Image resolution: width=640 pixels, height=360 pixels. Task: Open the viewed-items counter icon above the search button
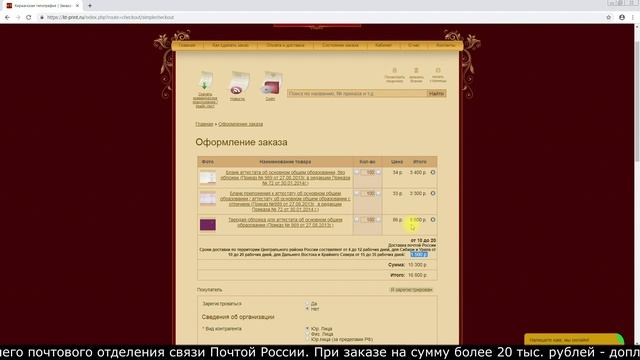394,71
